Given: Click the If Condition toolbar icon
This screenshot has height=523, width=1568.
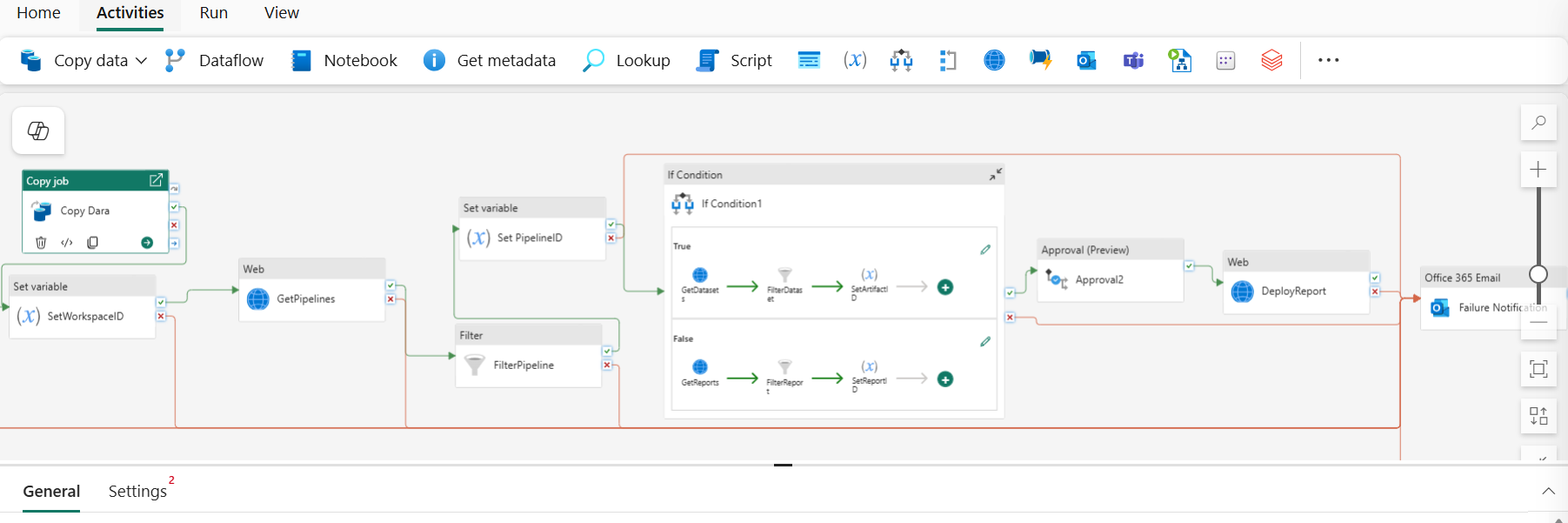Looking at the screenshot, I should 901,60.
